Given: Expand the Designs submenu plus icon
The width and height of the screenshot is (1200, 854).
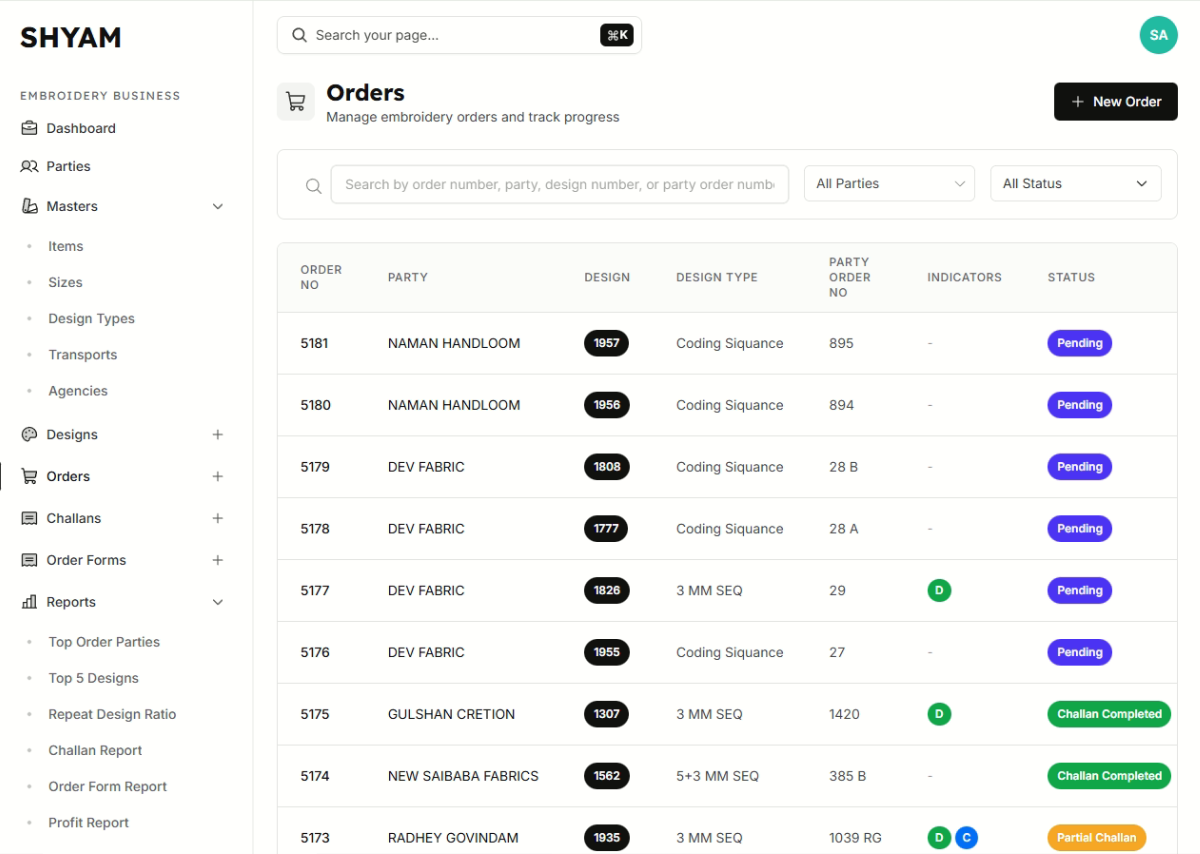Looking at the screenshot, I should pos(218,435).
